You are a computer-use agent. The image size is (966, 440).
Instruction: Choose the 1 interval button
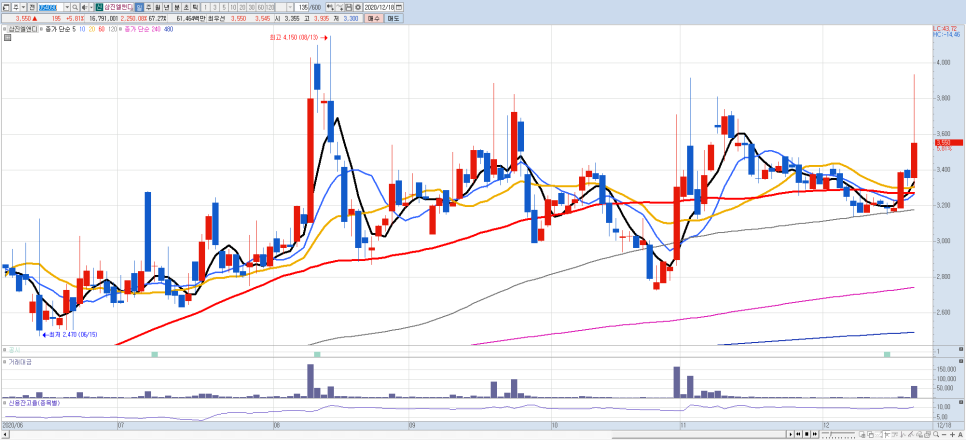[205, 7]
